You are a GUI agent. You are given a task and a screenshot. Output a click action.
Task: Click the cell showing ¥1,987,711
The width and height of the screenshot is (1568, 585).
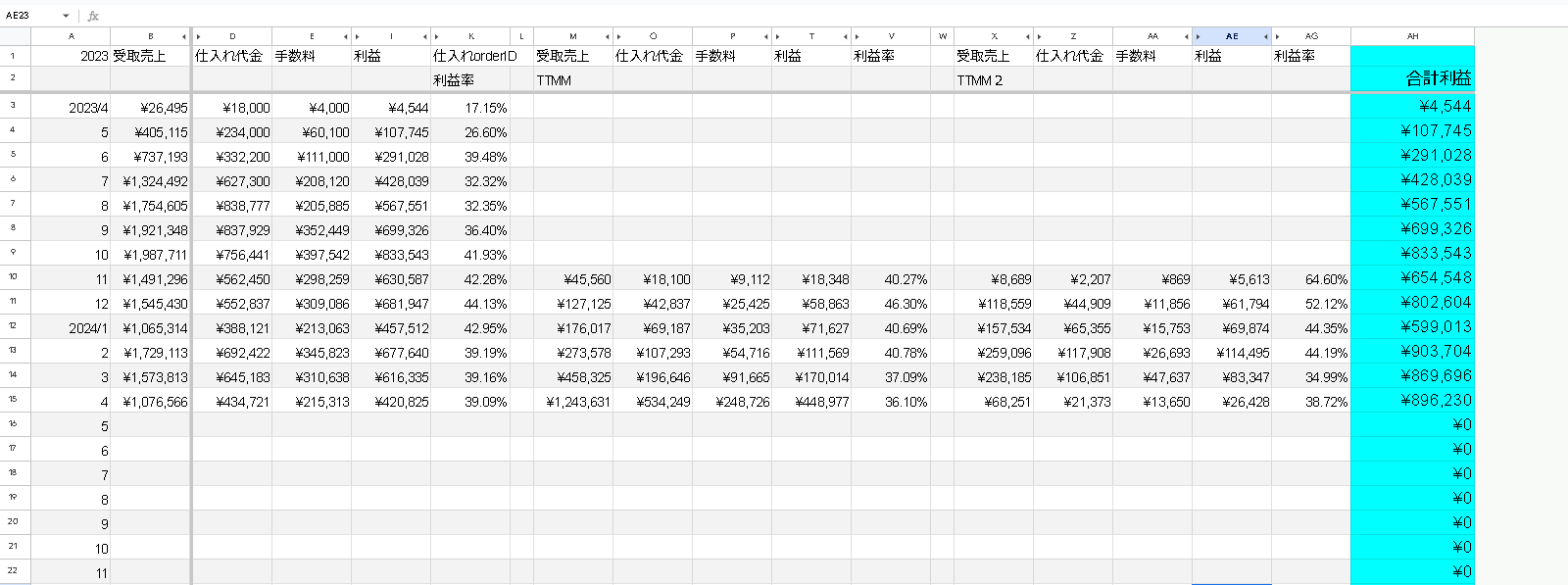coord(151,254)
